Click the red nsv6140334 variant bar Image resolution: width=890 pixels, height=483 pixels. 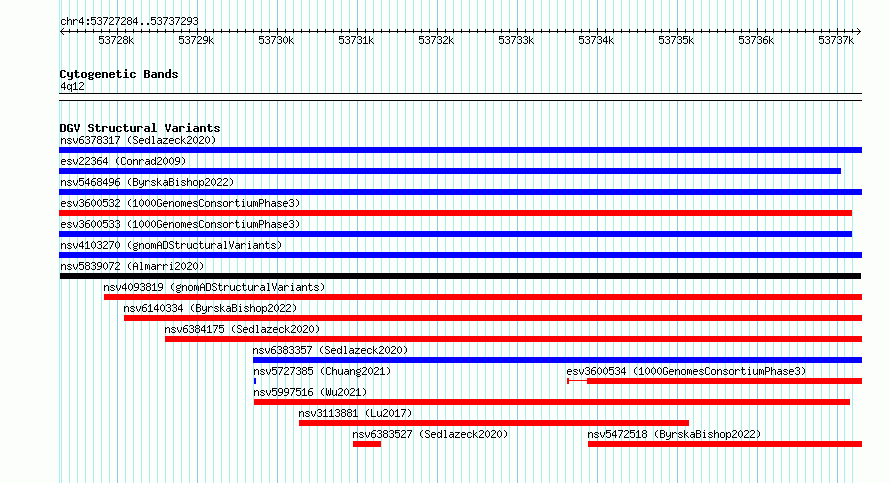pos(493,318)
